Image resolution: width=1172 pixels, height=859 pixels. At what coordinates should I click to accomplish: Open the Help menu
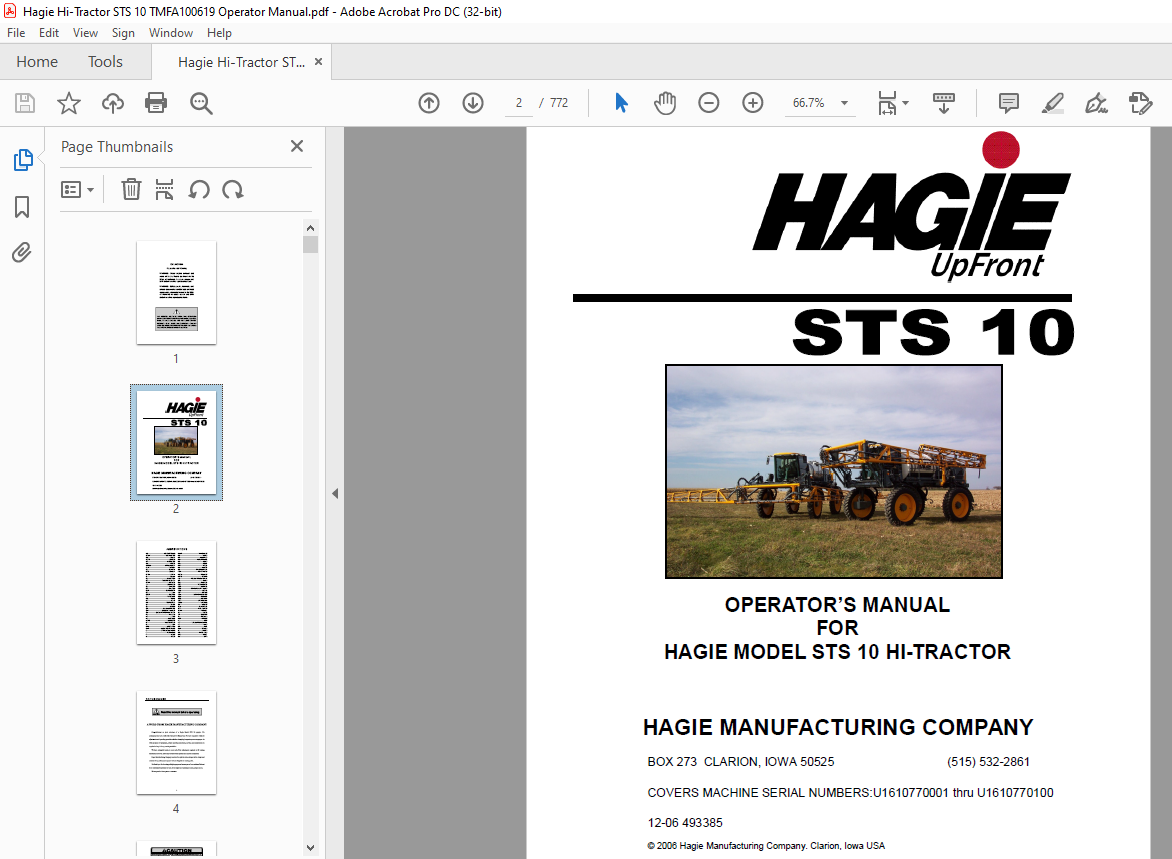(219, 33)
